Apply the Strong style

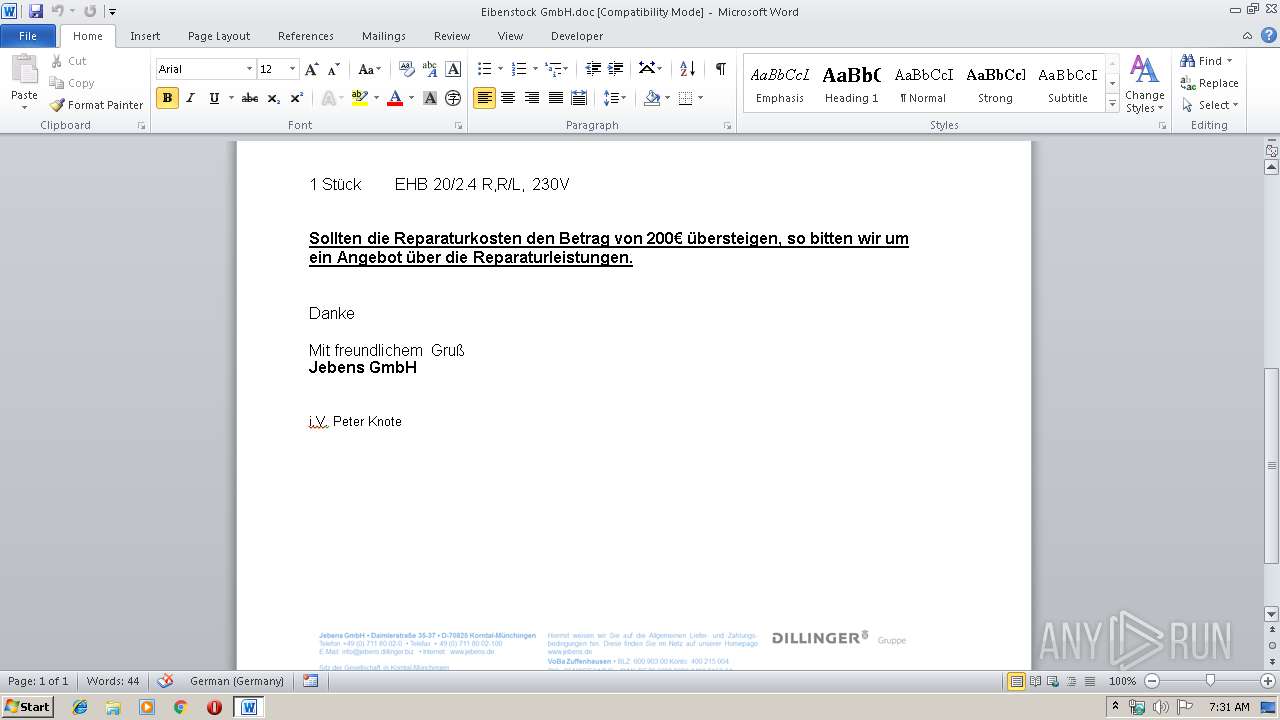[x=995, y=84]
